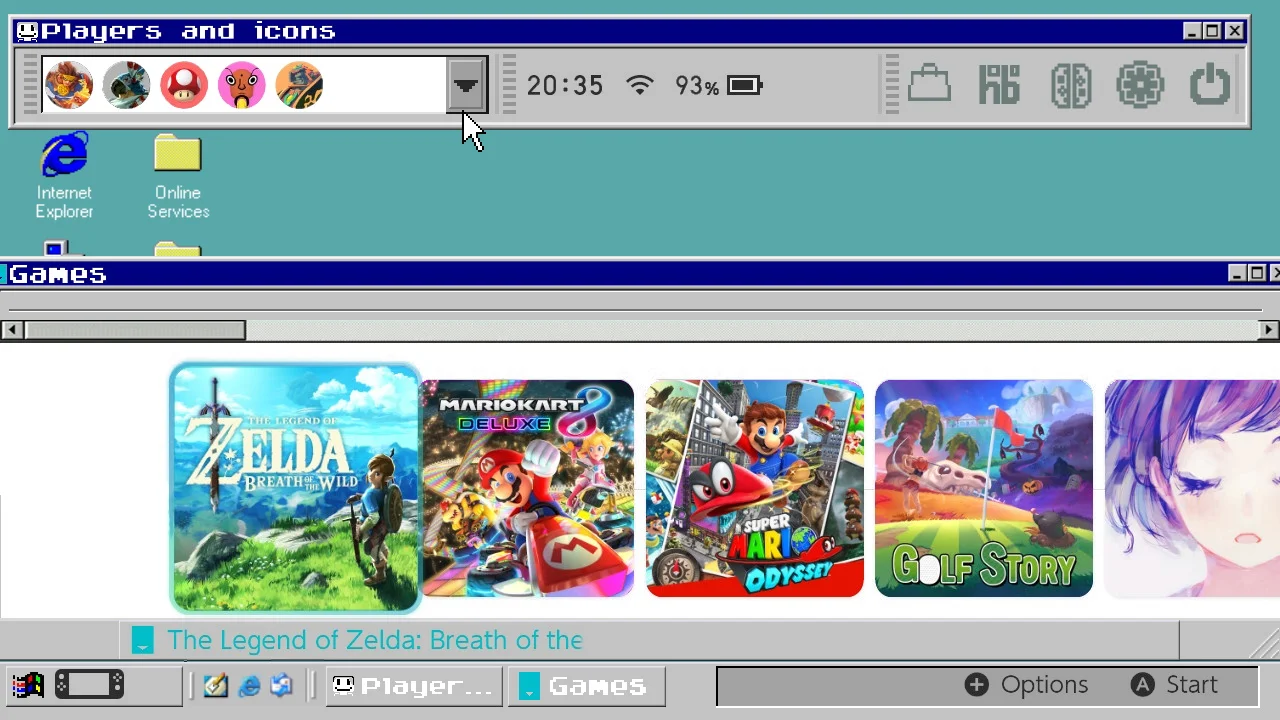Maximize the Players and icons window
Viewport: 1280px width, 720px height.
(x=1212, y=31)
